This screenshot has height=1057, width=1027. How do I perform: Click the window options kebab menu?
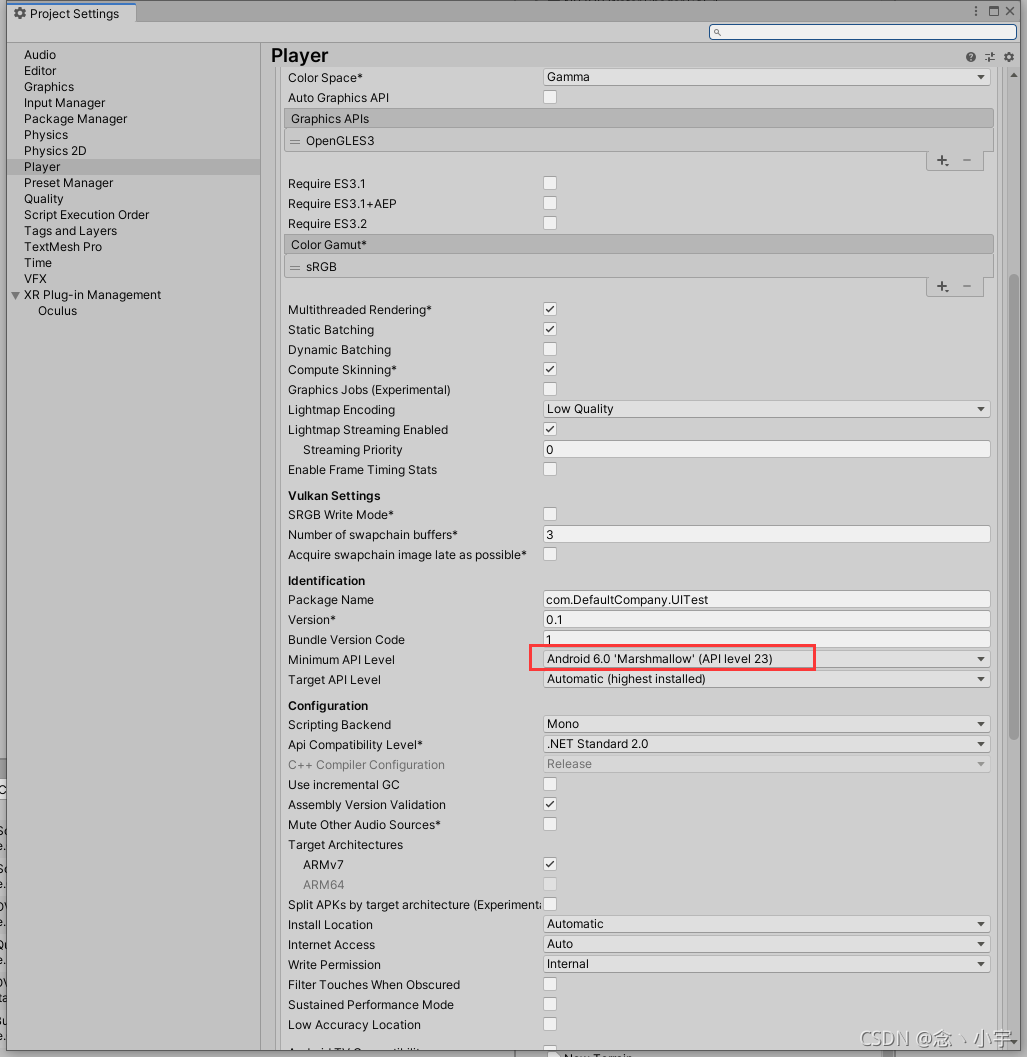point(976,11)
